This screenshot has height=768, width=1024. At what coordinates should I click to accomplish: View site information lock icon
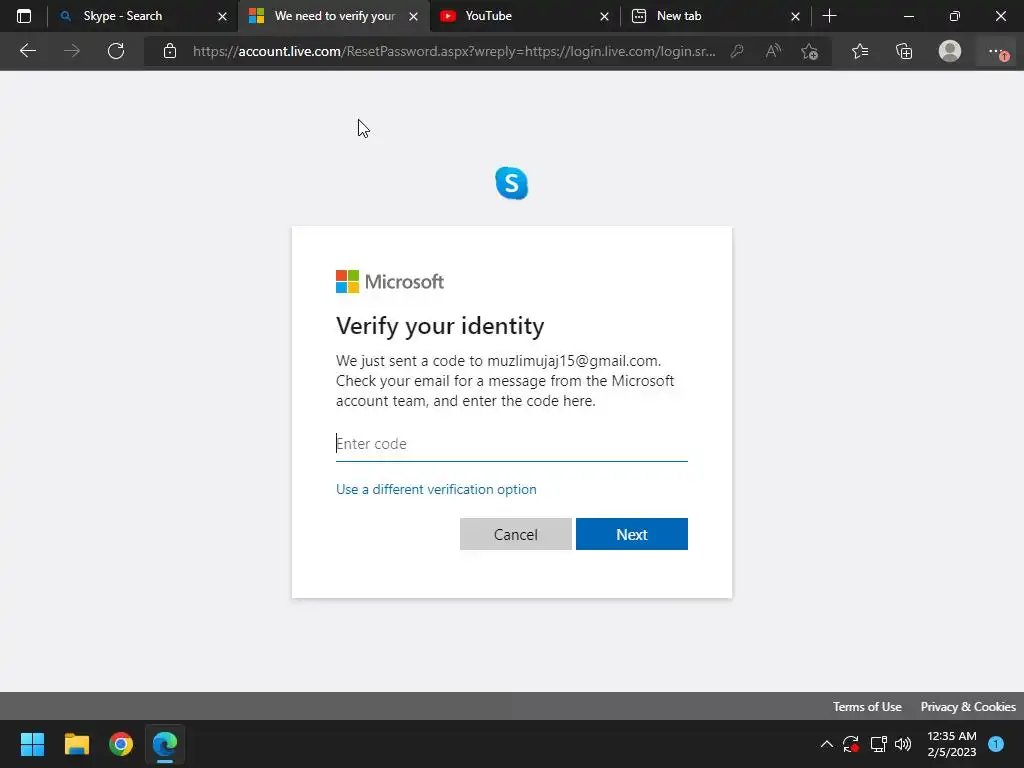pos(170,51)
